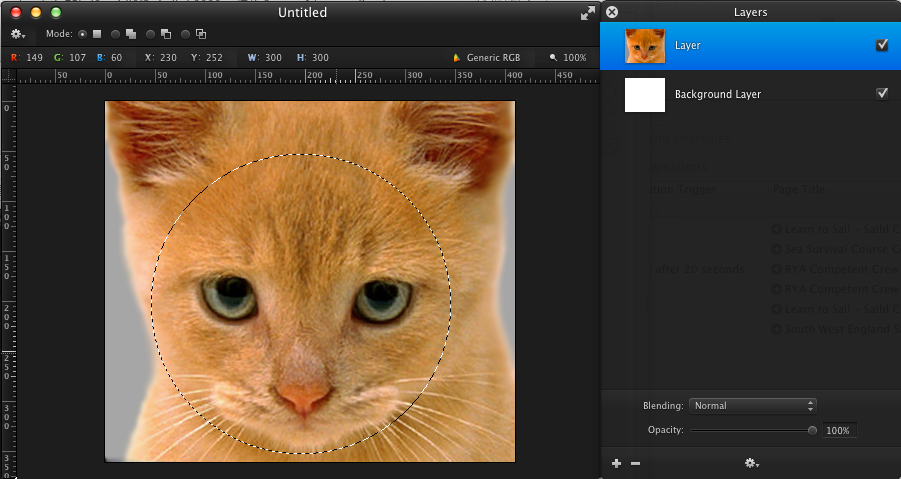Hide the cat Layer via its checkbox

coord(882,45)
